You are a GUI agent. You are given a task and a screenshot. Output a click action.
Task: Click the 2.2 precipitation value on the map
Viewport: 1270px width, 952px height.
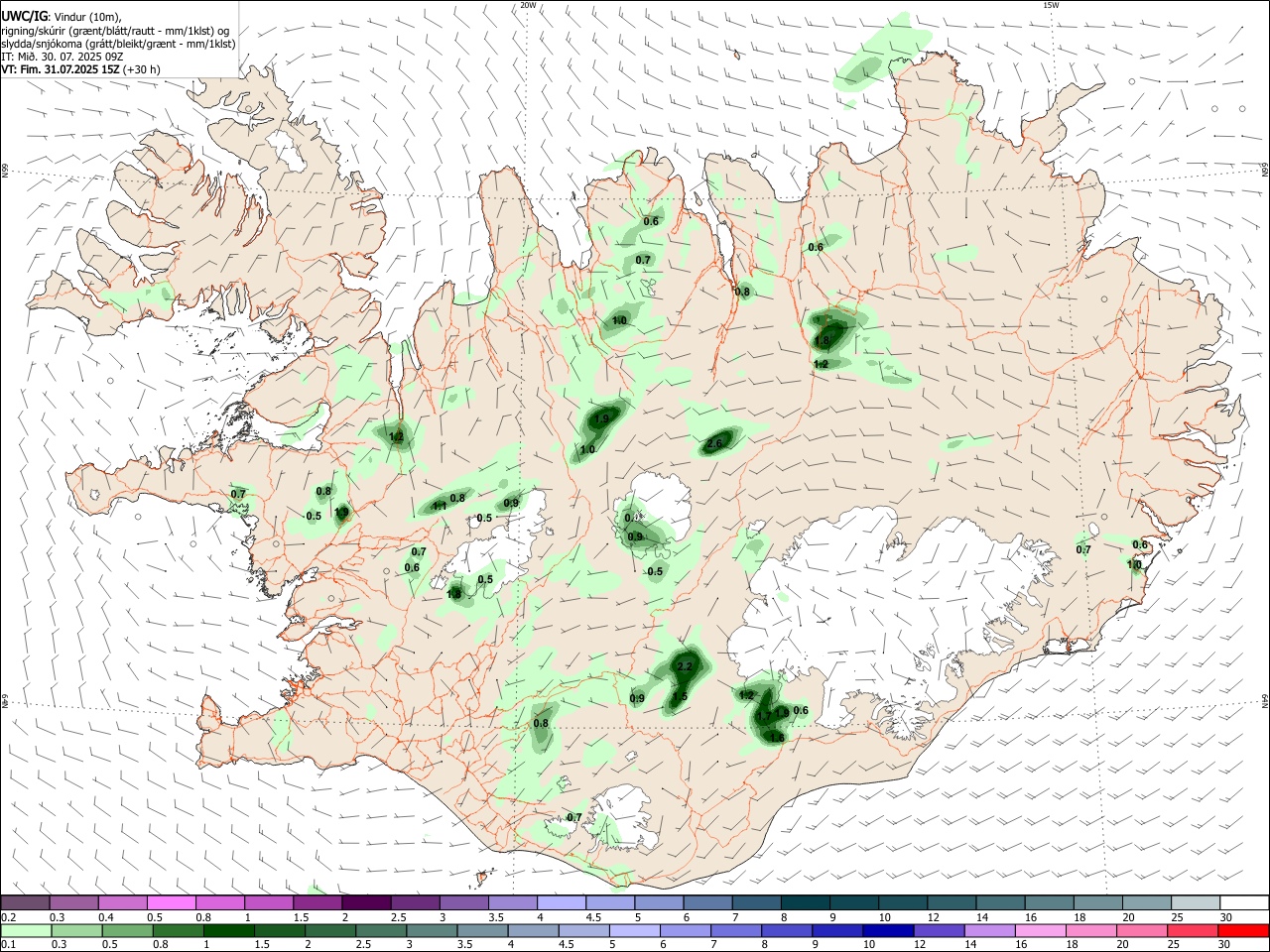[684, 667]
